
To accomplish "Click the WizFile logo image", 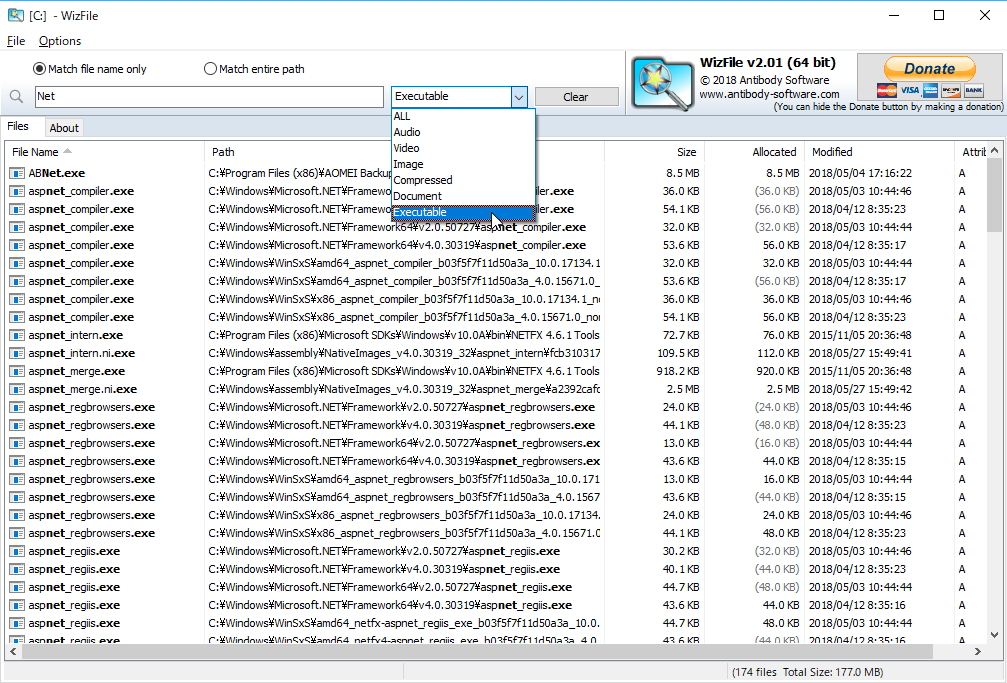I will pos(662,84).
